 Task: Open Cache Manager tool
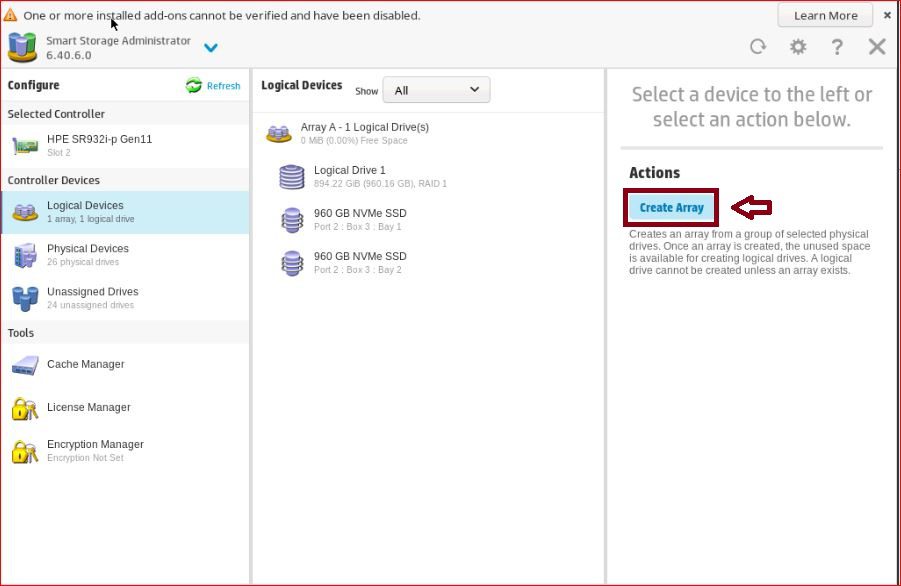pos(85,365)
